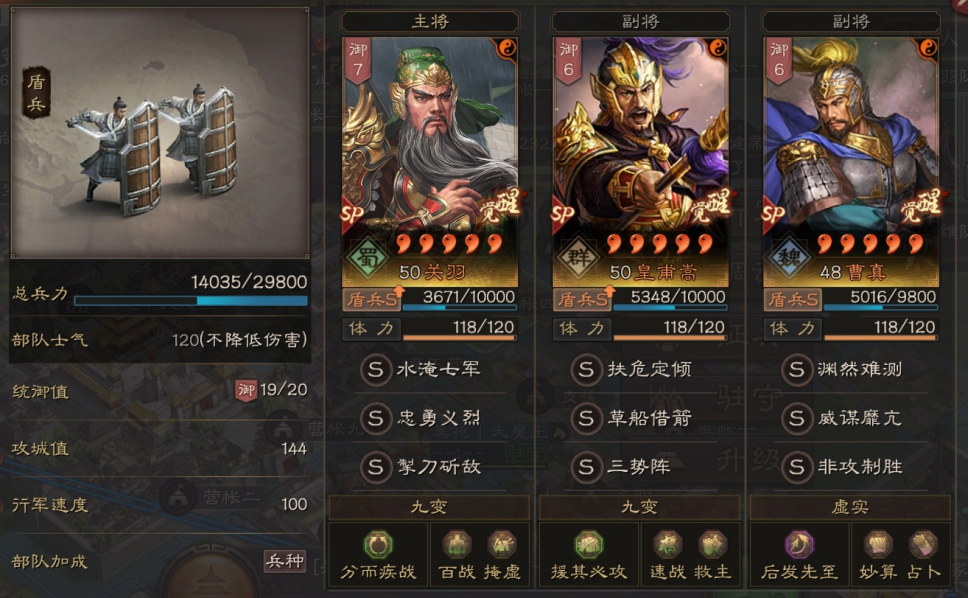Select the 百战 tactic icon
969x598 pixels.
pyautogui.click(x=457, y=545)
